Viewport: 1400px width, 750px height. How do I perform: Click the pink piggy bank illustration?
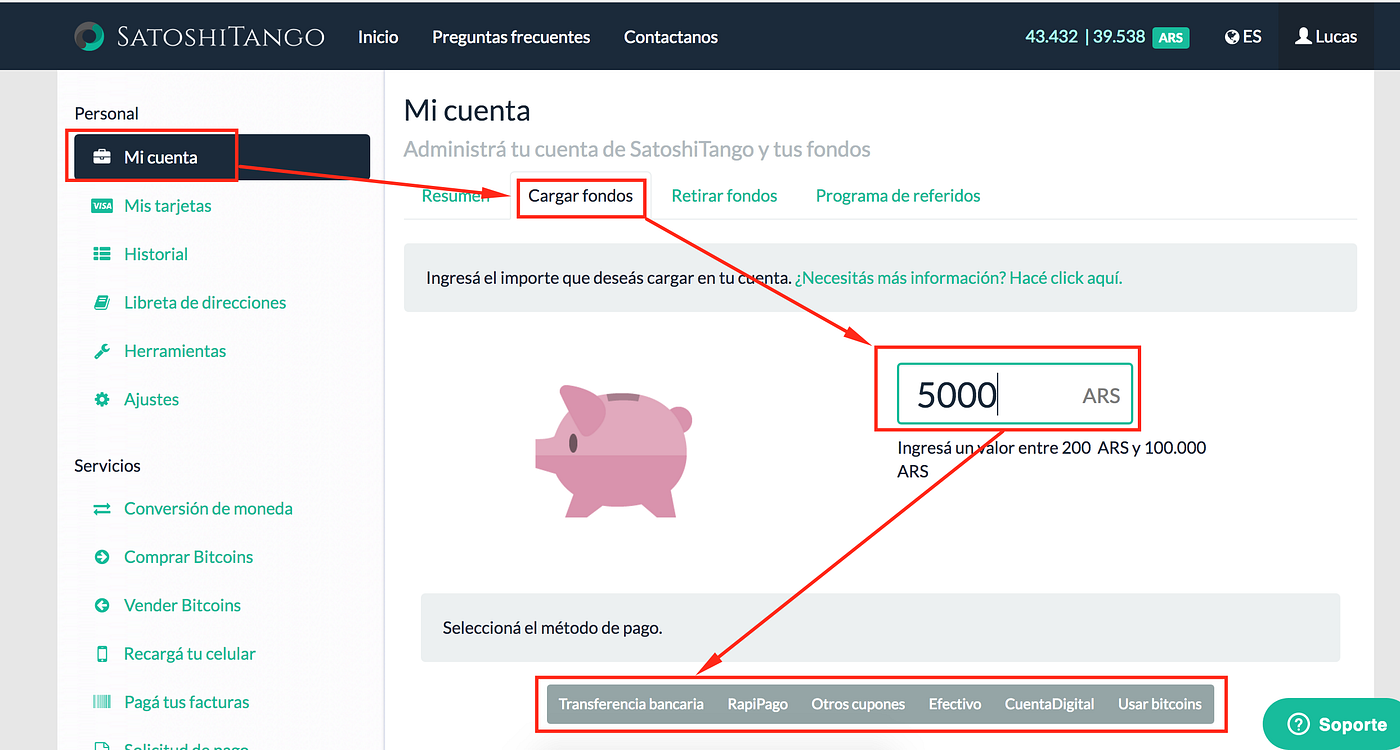click(x=614, y=450)
